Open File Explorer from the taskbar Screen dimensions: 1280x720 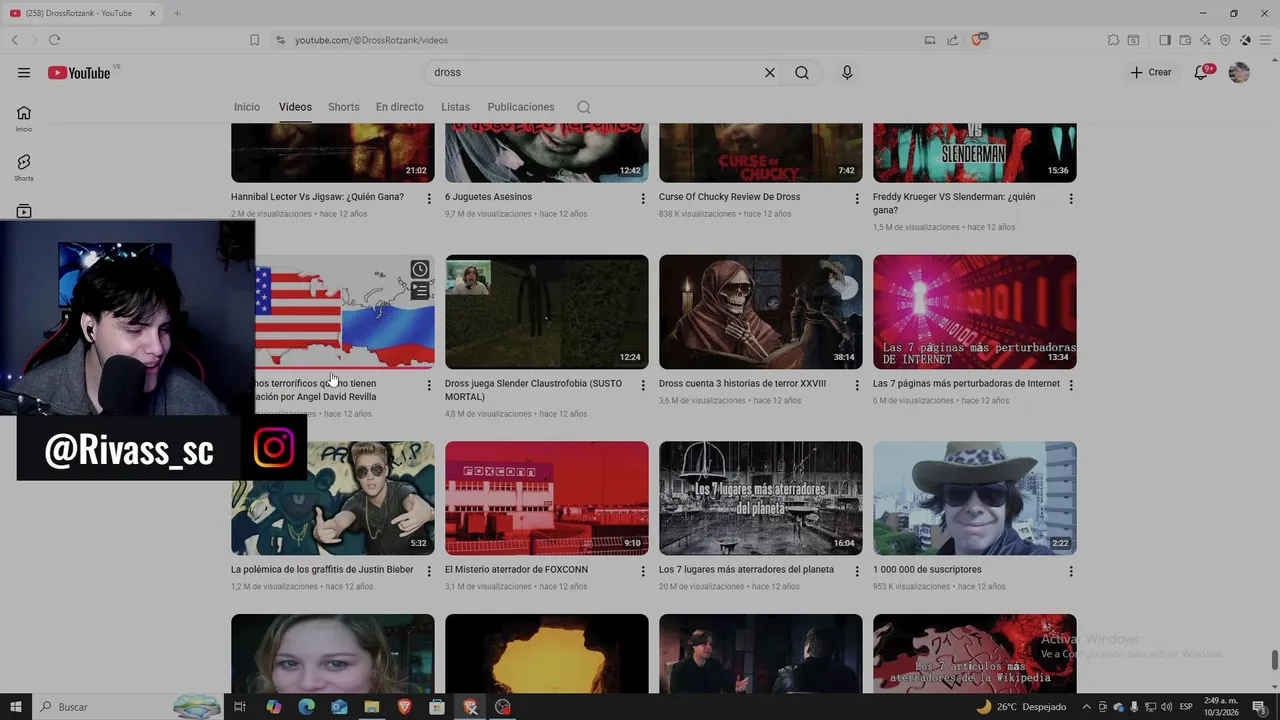pyautogui.click(x=371, y=707)
